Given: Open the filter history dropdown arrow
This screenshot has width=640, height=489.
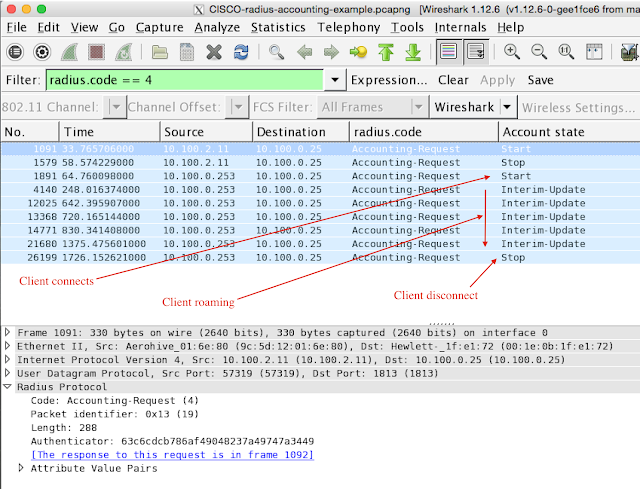Looking at the screenshot, I should [x=335, y=80].
